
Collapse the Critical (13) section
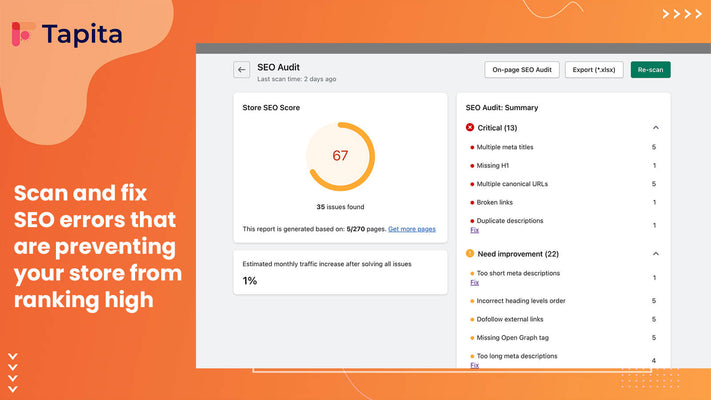tap(655, 128)
